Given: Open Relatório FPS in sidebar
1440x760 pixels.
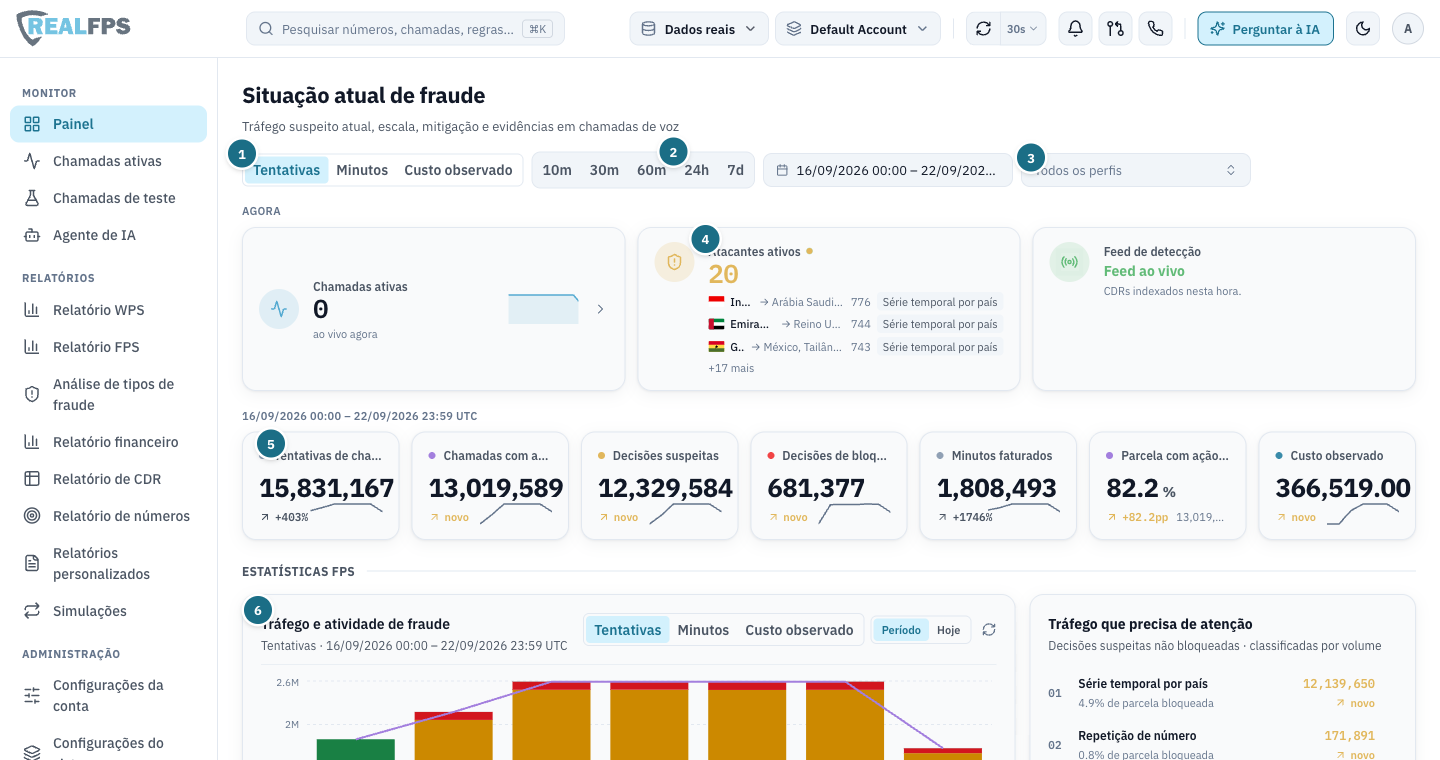Looking at the screenshot, I should coord(108,347).
